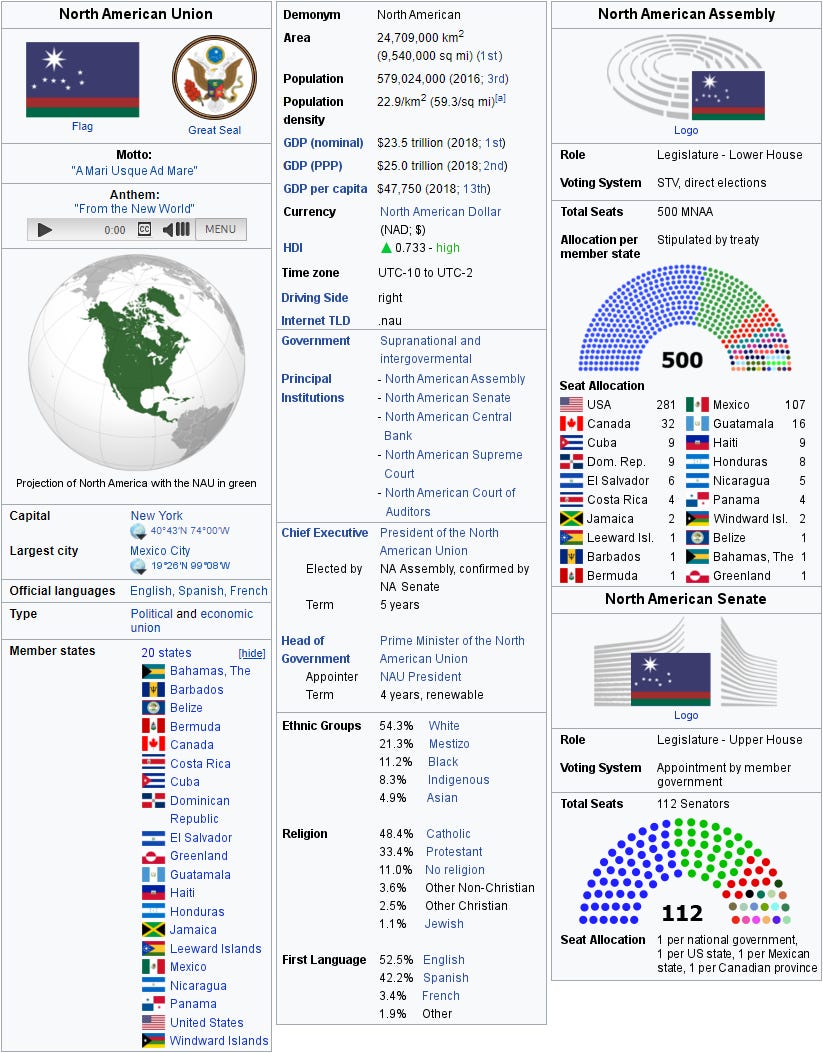Select the '112 Senators' total seats text
This screenshot has width=823, height=1053.
click(x=693, y=804)
